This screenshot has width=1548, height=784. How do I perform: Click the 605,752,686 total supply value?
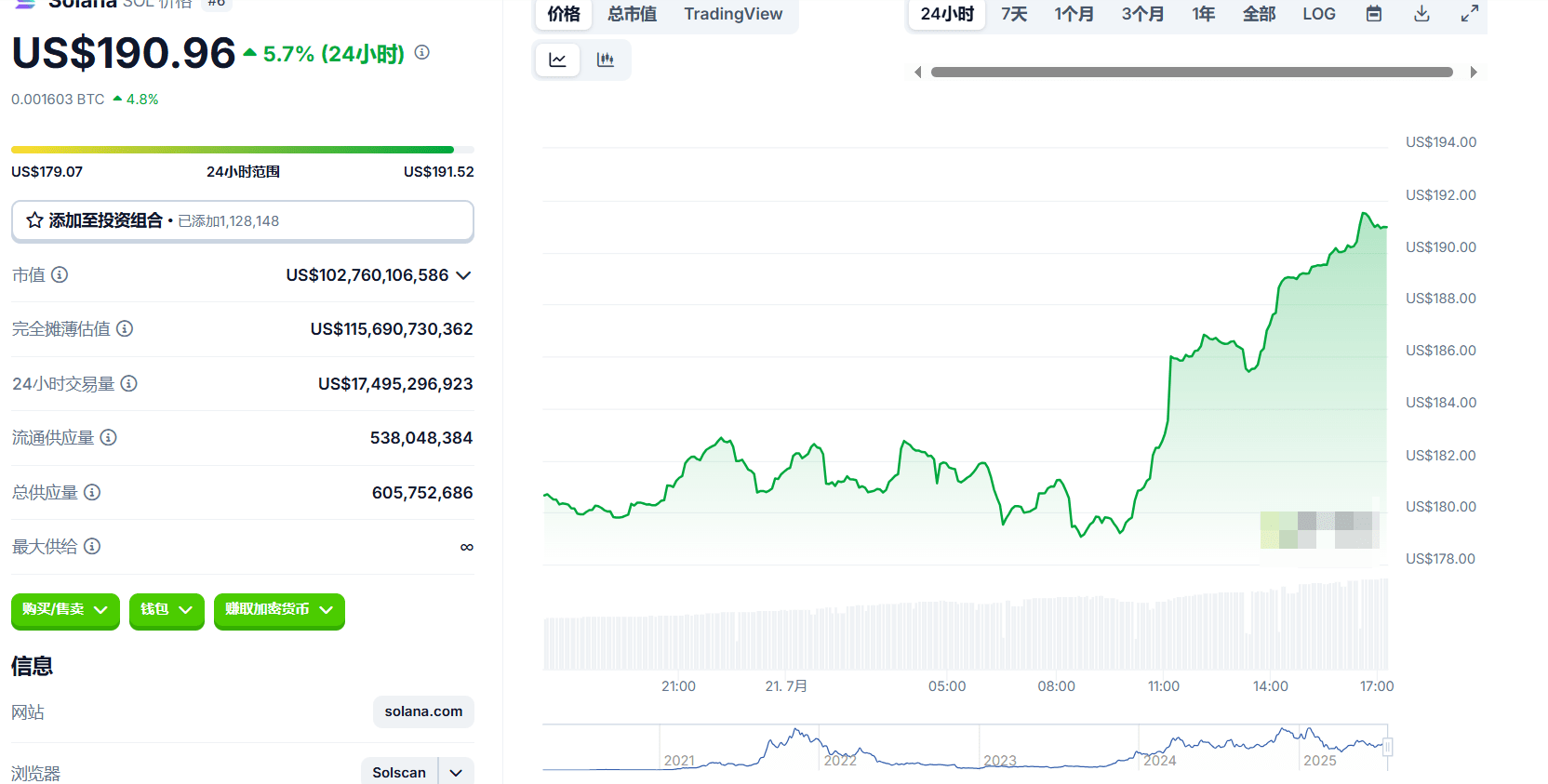(x=422, y=493)
